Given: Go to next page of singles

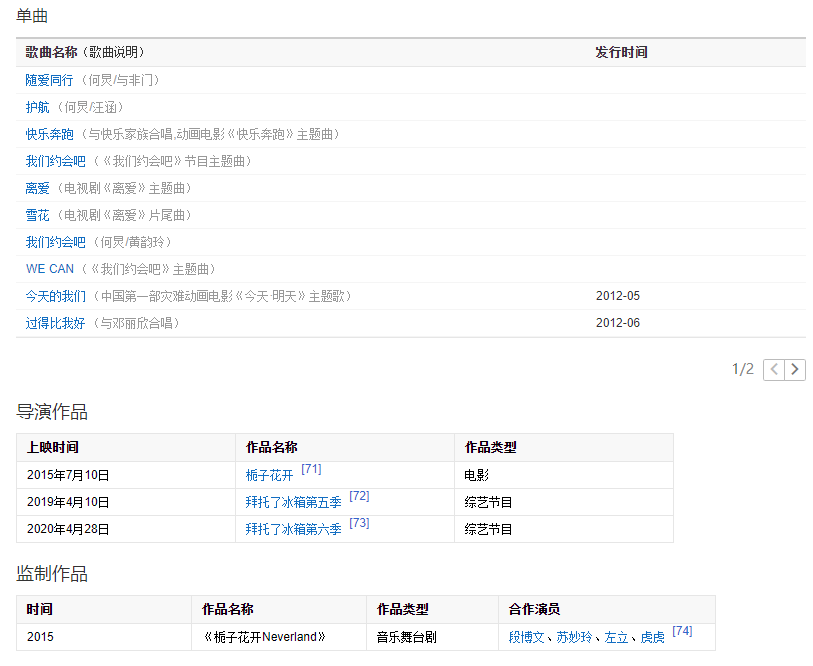Looking at the screenshot, I should pyautogui.click(x=795, y=370).
